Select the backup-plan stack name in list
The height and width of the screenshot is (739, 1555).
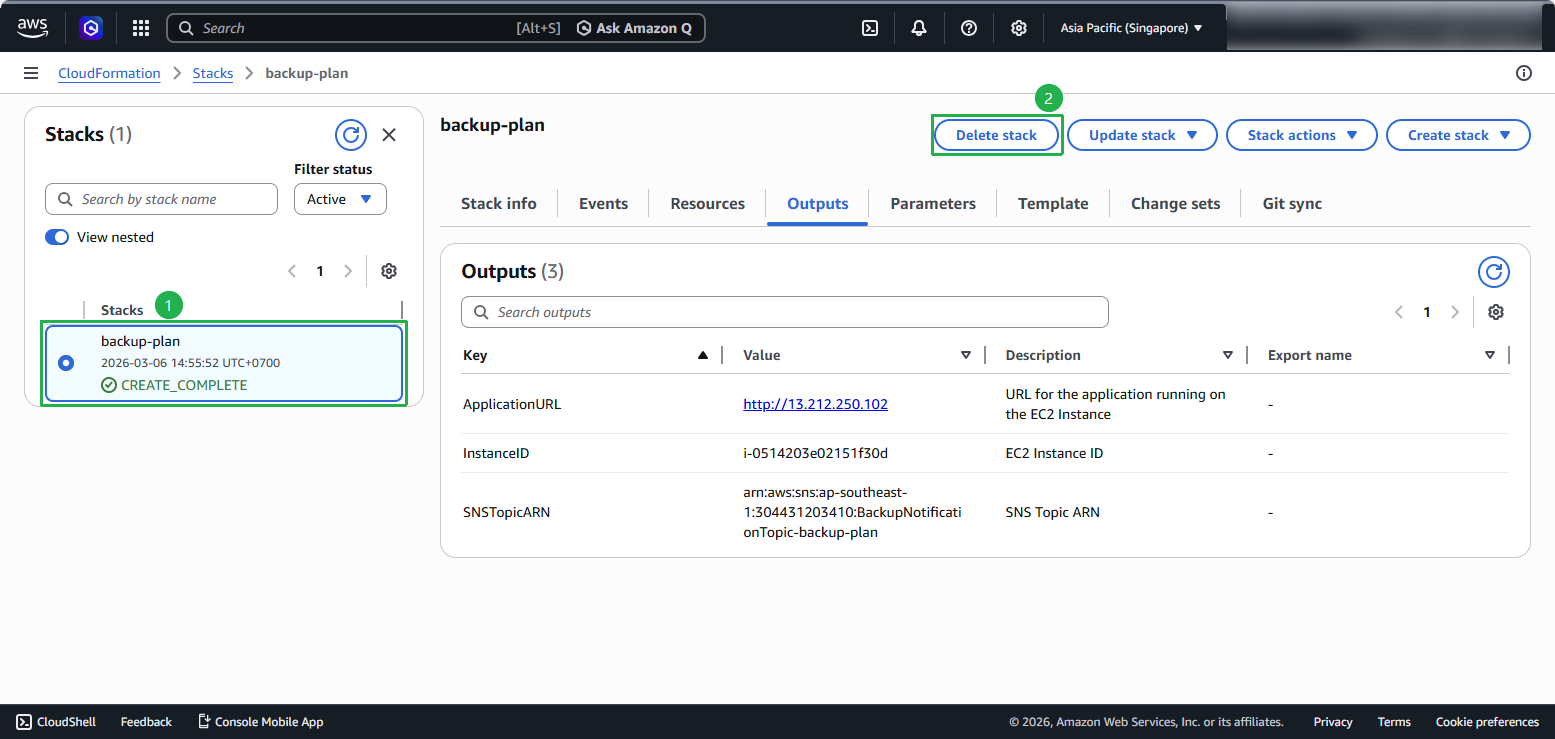[140, 341]
